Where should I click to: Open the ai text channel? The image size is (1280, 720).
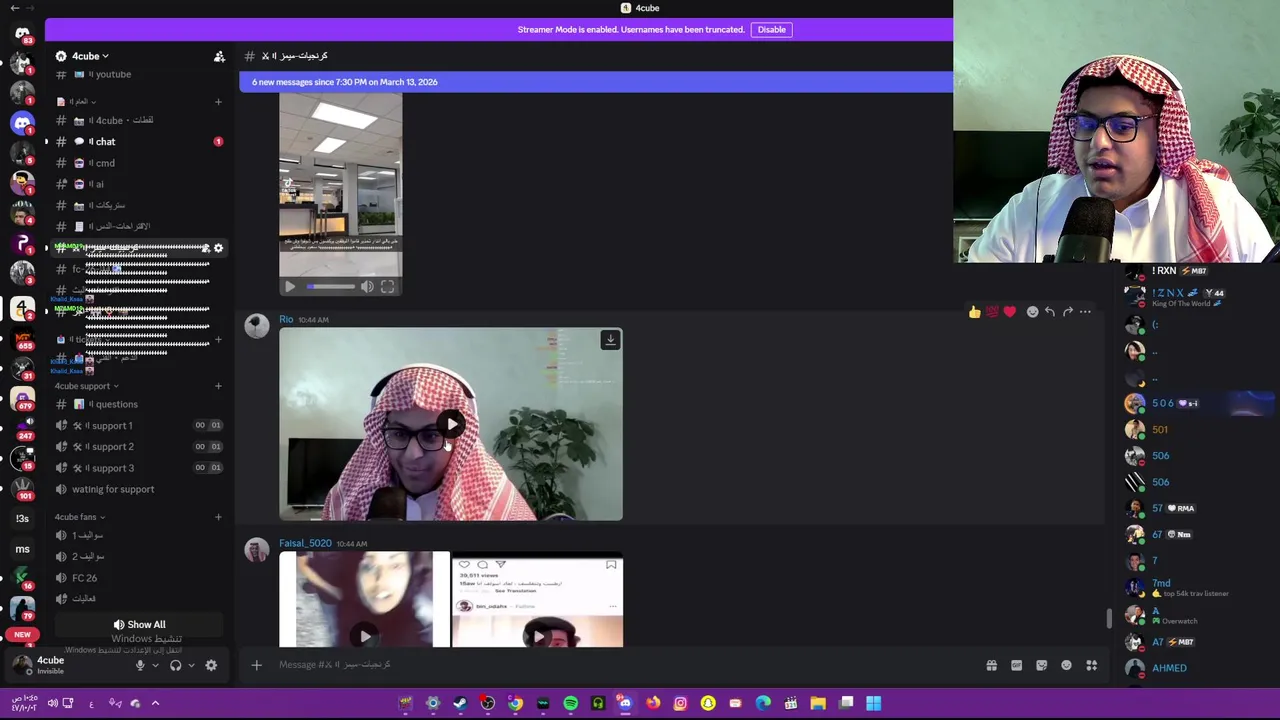click(140, 184)
